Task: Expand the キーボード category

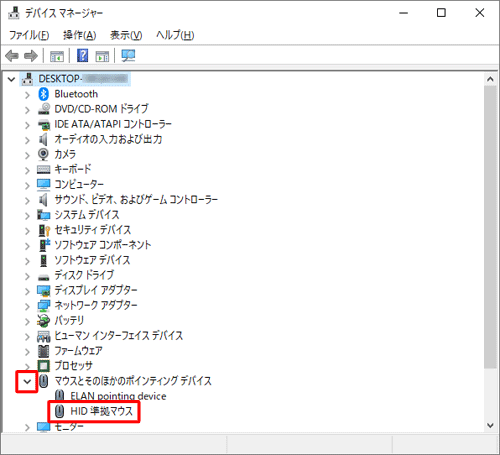Action: point(27,170)
